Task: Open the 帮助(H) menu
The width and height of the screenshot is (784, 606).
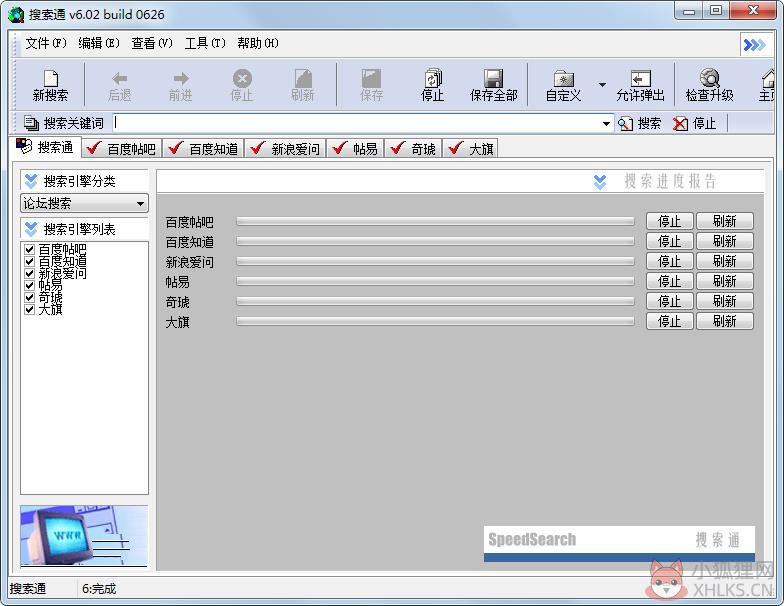Action: 258,44
